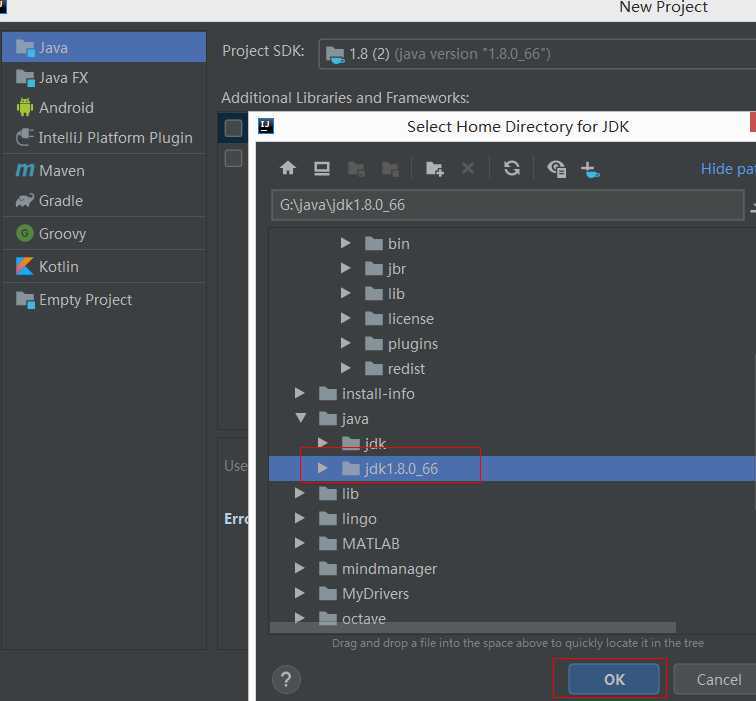Select the install-info folder row
Viewport: 756px width, 701px height.
tap(512, 394)
